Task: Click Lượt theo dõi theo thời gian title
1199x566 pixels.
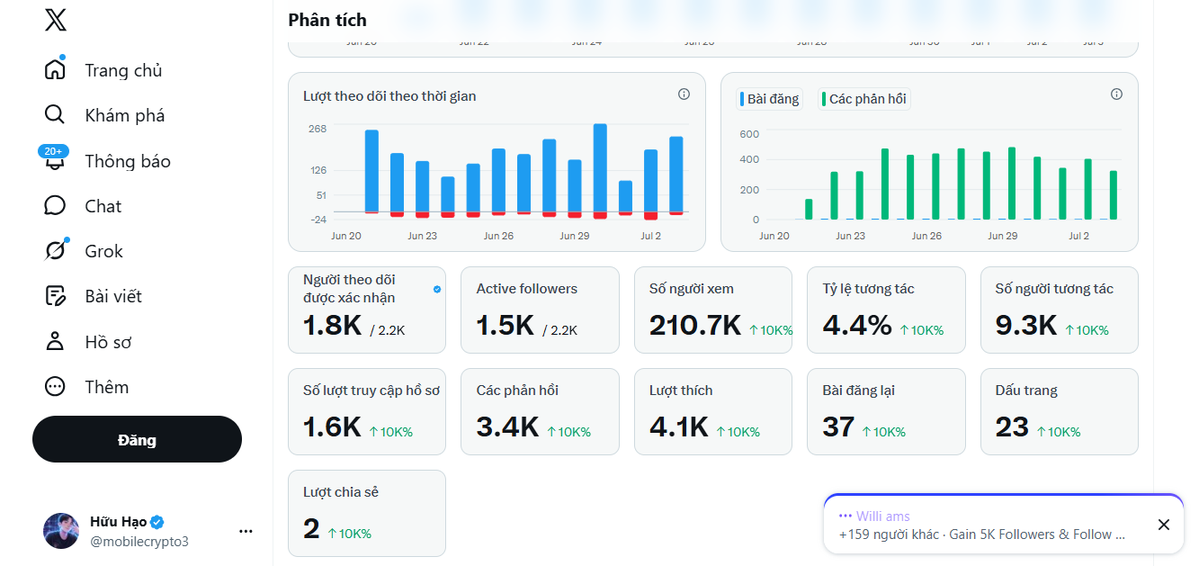Action: (389, 96)
